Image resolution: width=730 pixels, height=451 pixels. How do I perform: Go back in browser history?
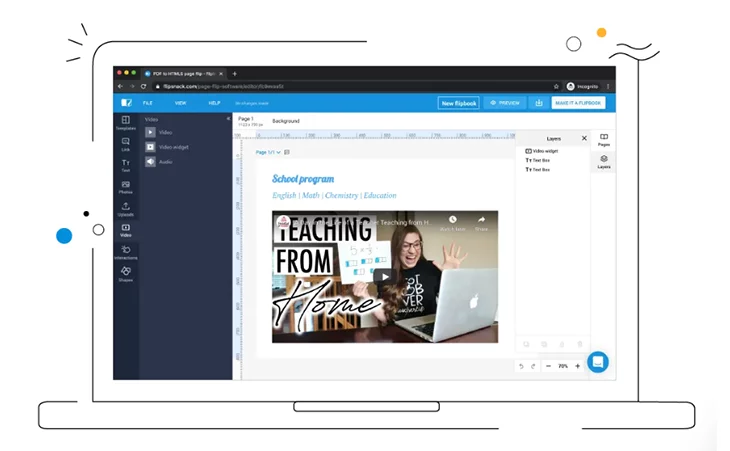120,87
